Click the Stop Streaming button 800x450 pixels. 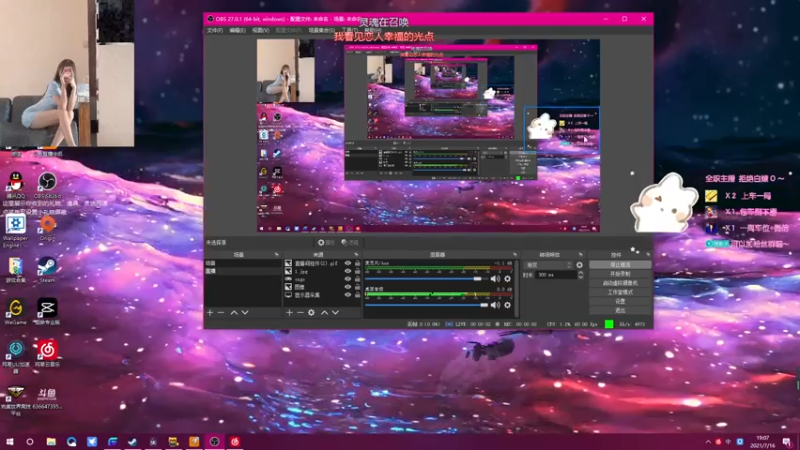click(620, 265)
